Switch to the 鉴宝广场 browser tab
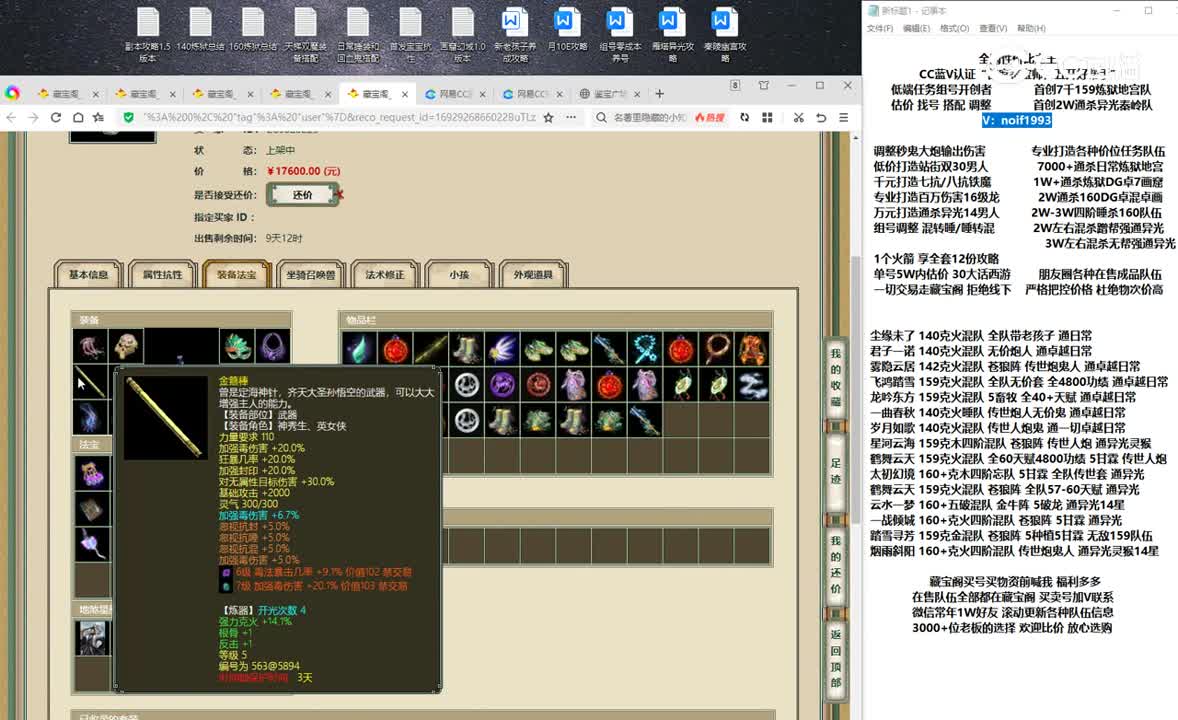This screenshot has height=720, width=1178. [610, 94]
